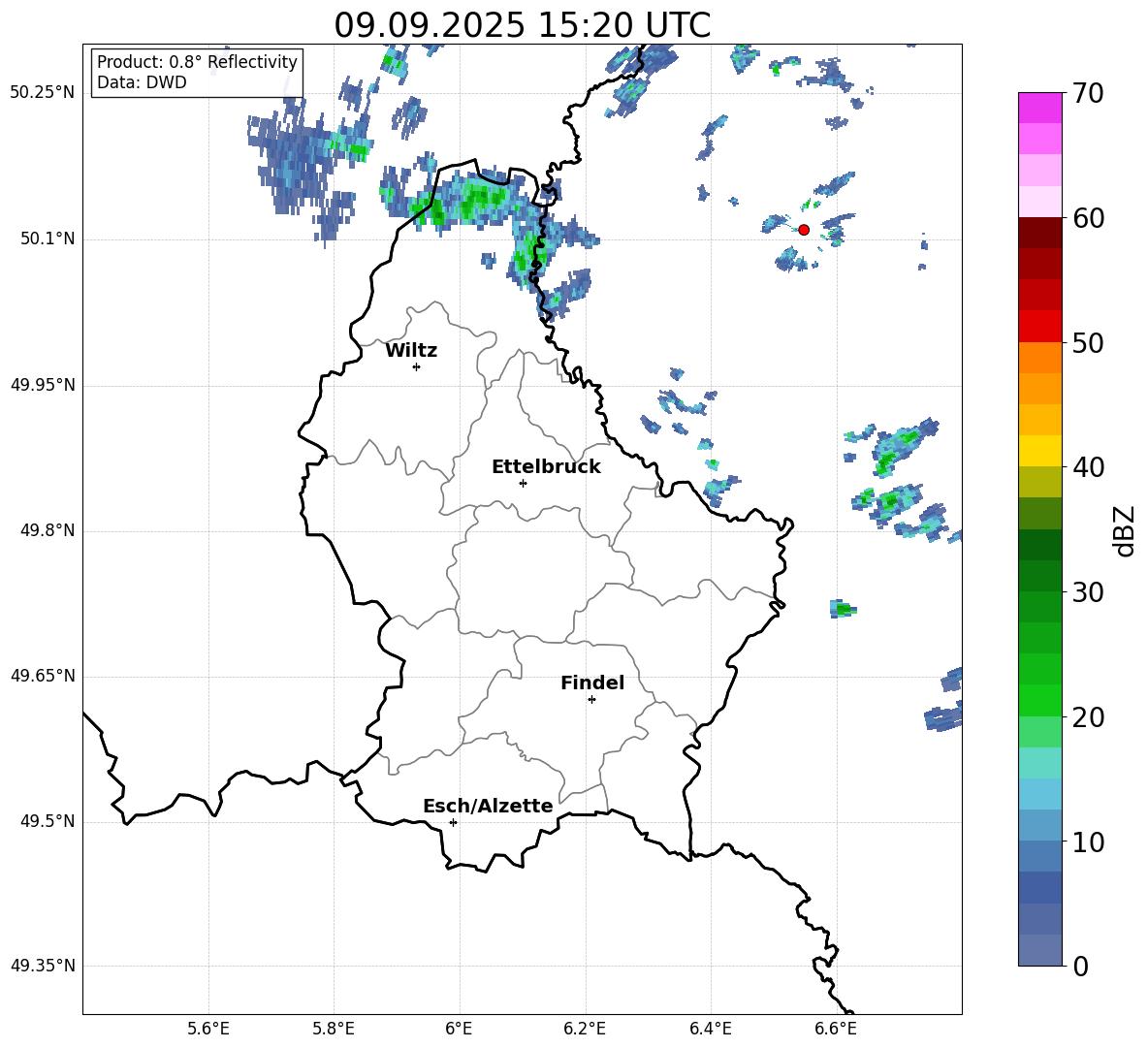Click the Ettelbruck station marker cross
This screenshot has width=1148, height=1048.
(x=523, y=483)
